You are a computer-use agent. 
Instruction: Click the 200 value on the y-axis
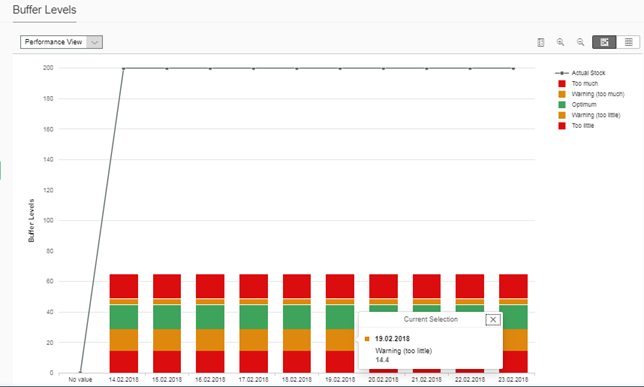[x=48, y=68]
